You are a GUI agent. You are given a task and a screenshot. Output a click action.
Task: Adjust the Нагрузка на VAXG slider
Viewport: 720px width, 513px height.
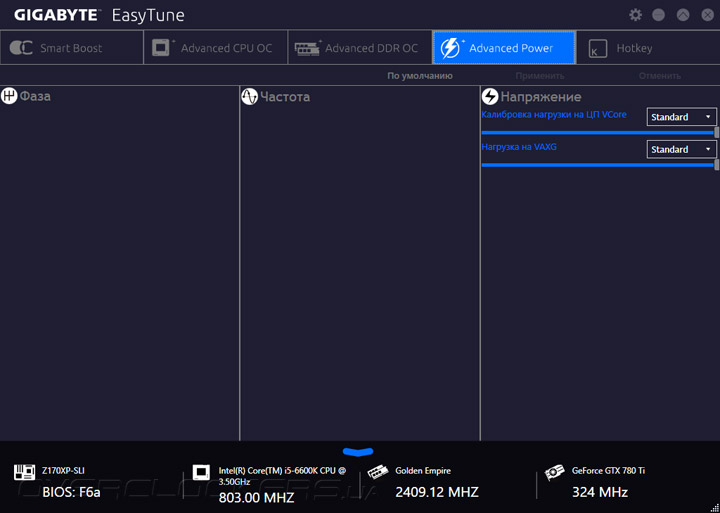(600, 164)
